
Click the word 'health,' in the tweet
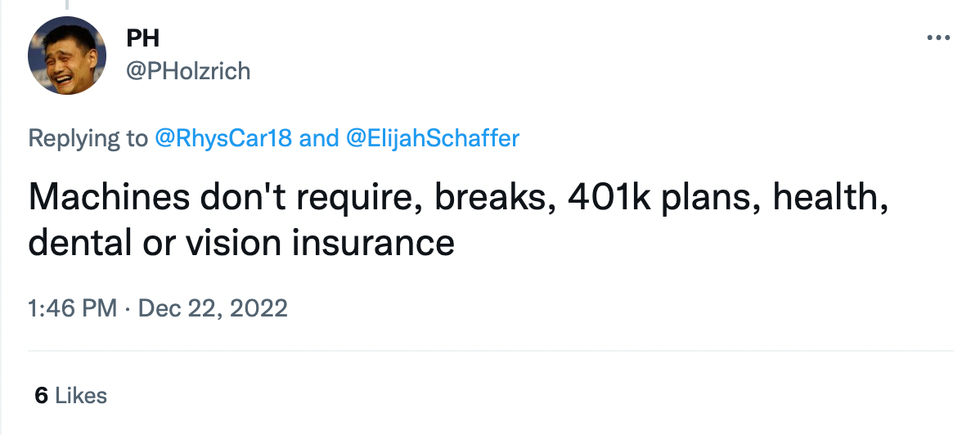pos(834,196)
